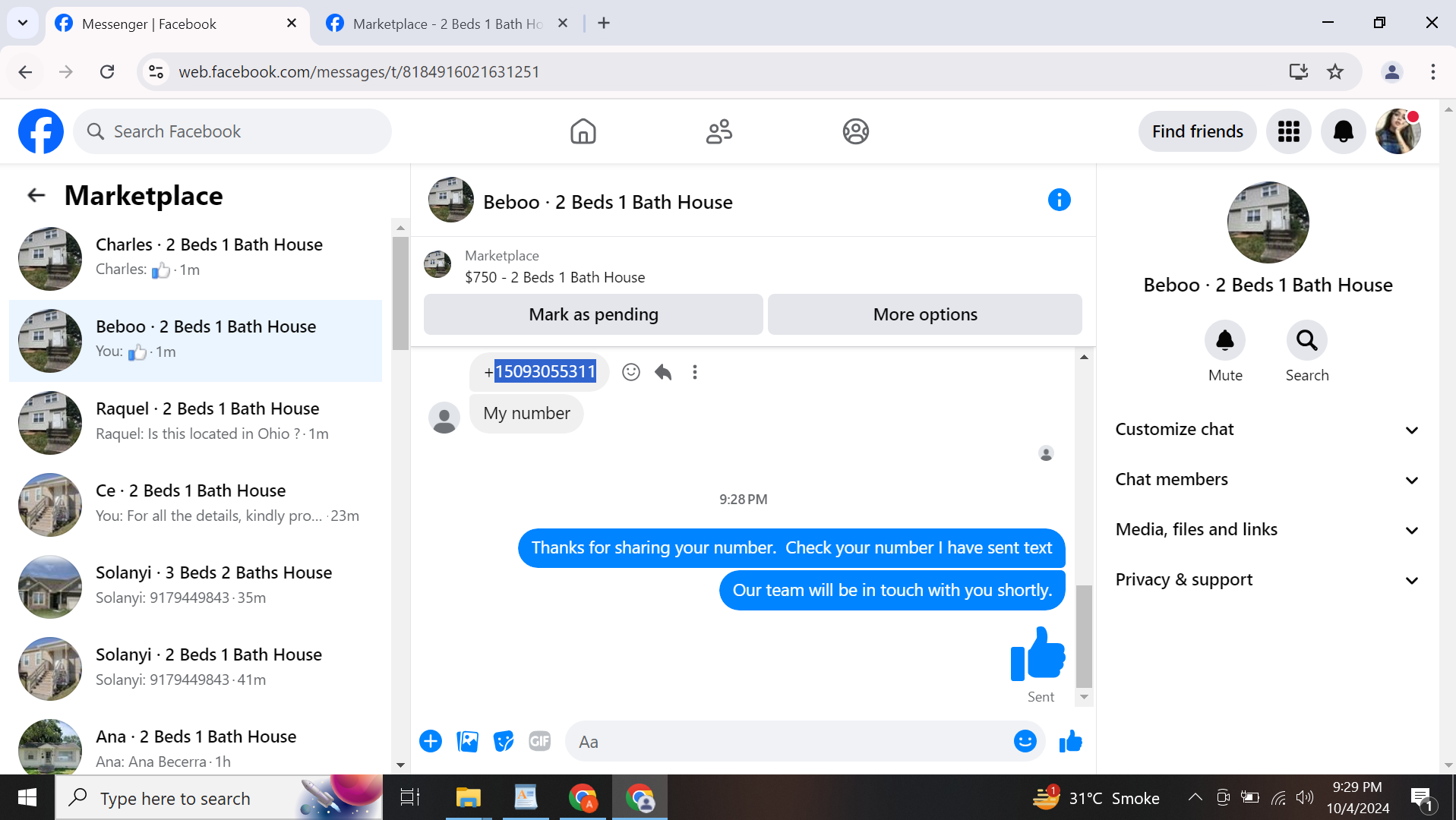Screen dimensions: 1456x820
Task: Reply to the phone number message
Action: pos(663,372)
